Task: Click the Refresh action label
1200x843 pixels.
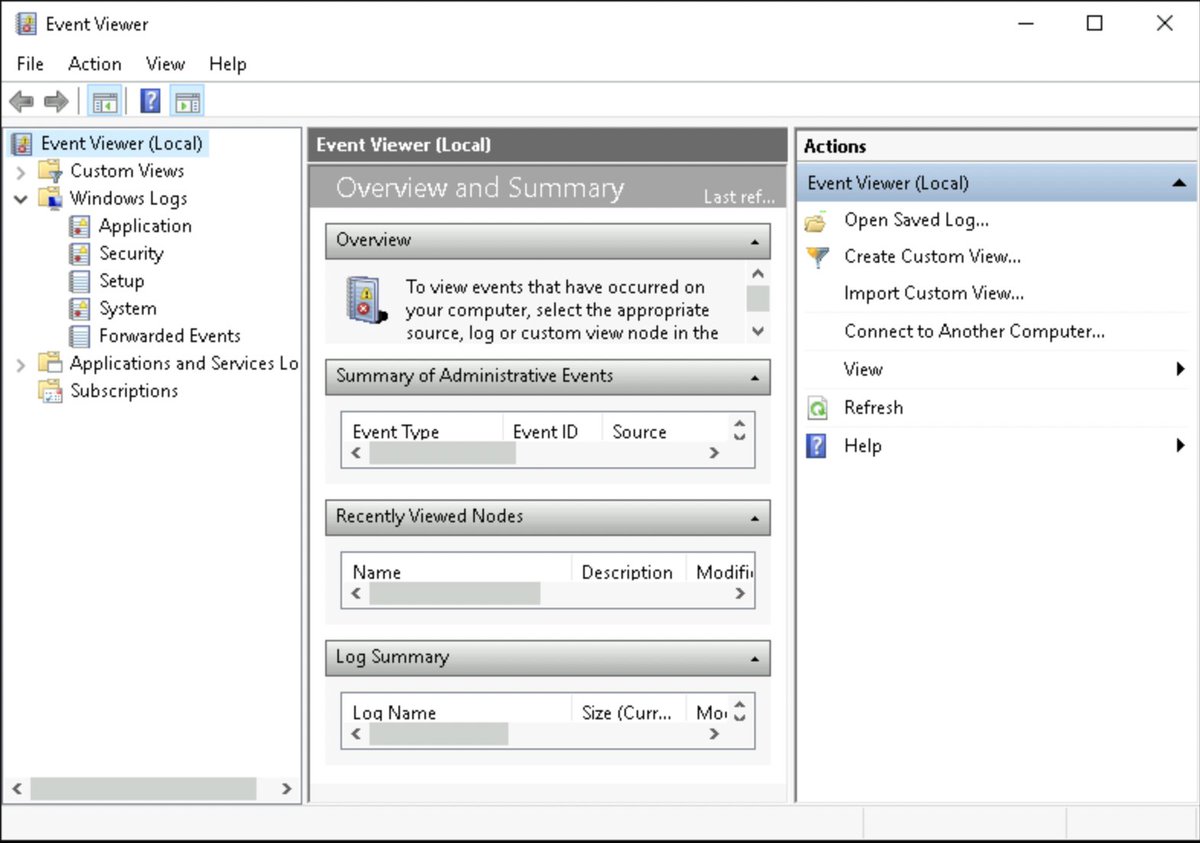Action: pyautogui.click(x=873, y=408)
